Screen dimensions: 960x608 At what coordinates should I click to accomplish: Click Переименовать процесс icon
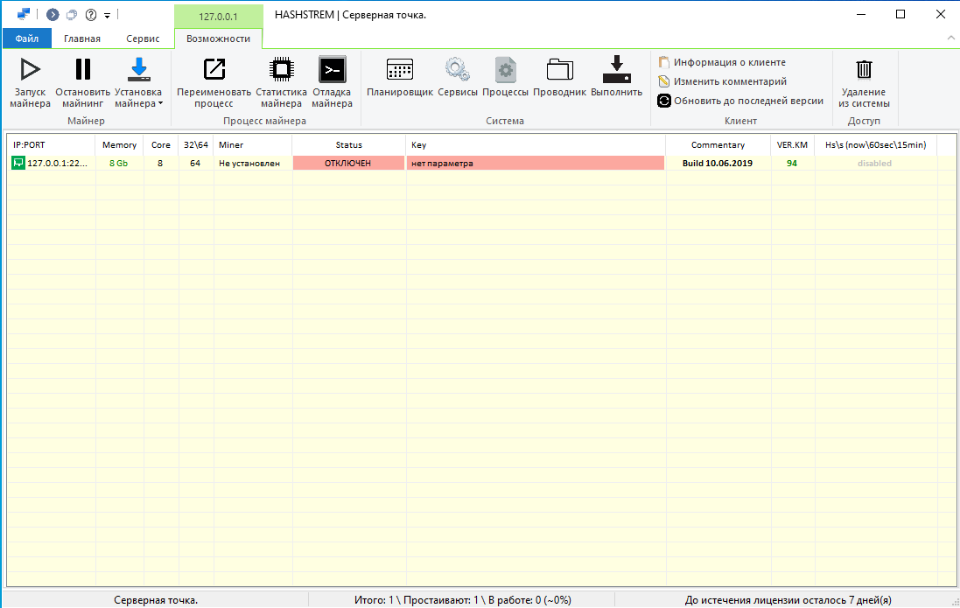click(214, 69)
